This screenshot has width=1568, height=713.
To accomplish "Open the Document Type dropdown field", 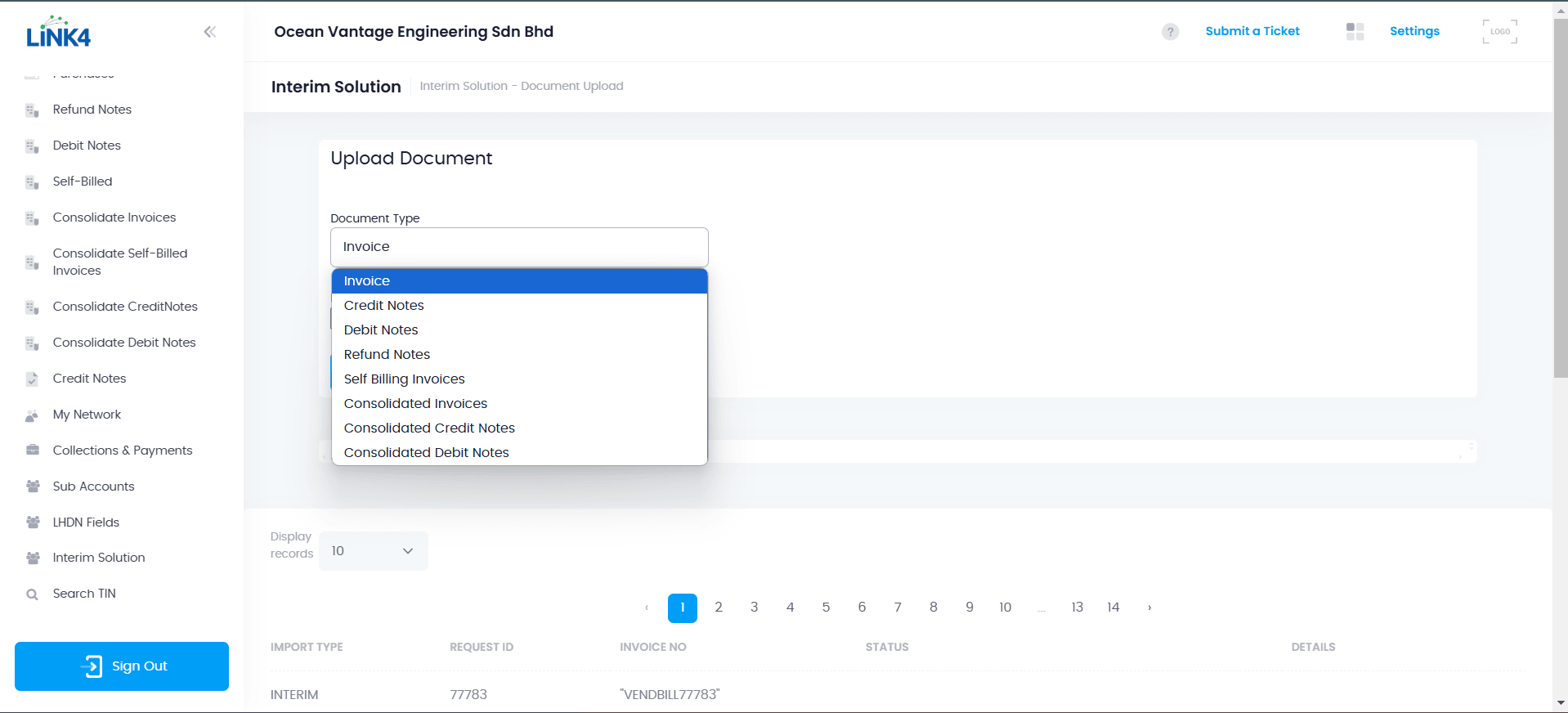I will (x=519, y=247).
